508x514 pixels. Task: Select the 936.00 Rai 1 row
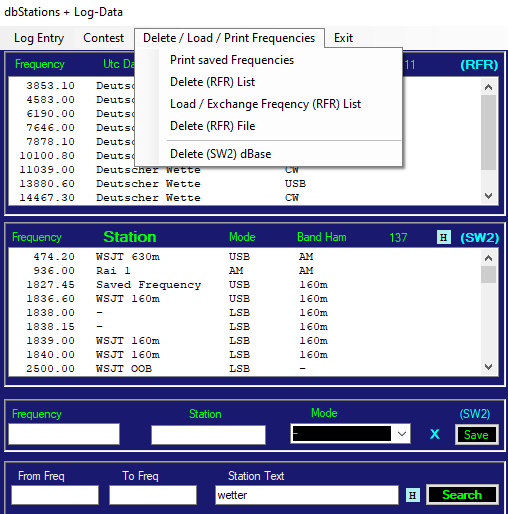tap(245, 271)
